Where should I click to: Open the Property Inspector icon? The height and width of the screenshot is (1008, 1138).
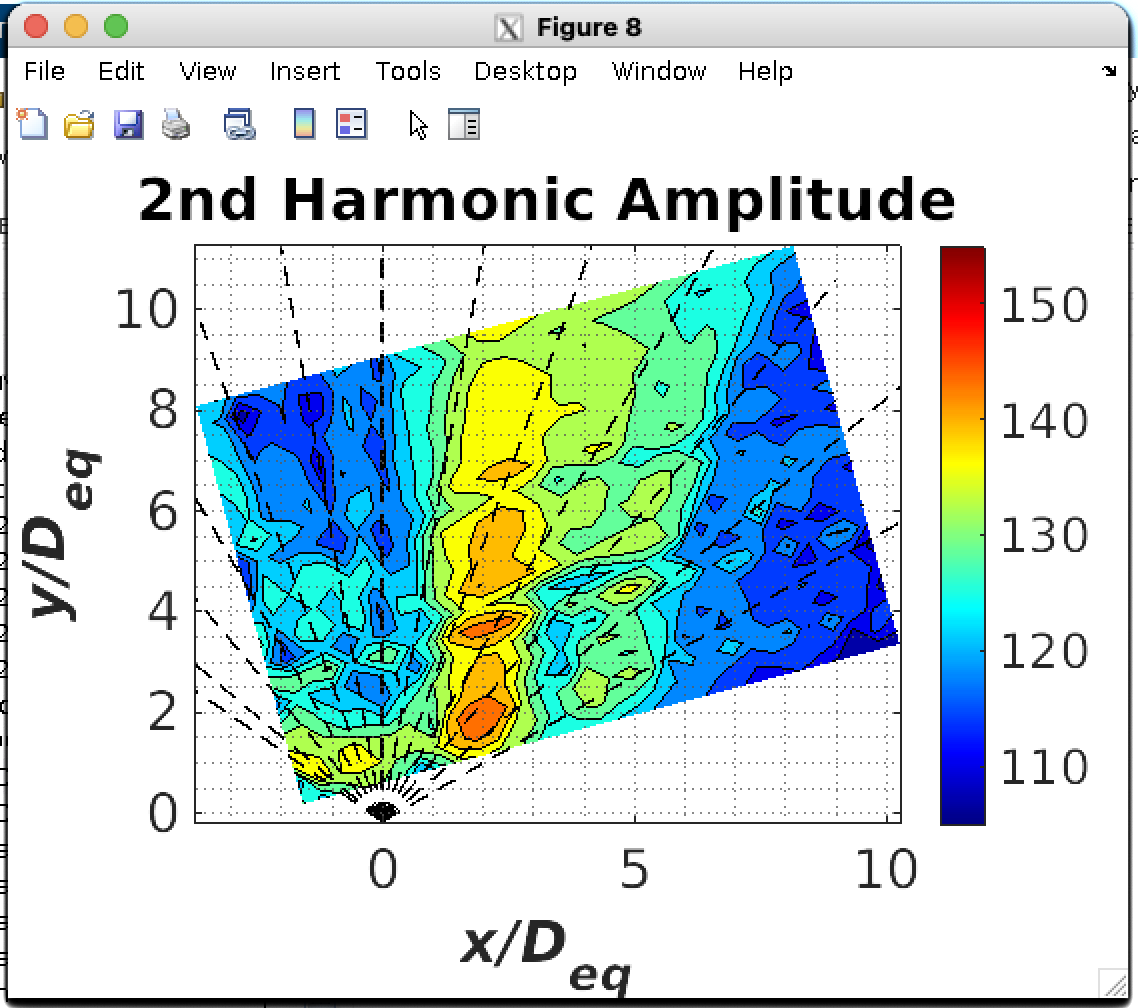tap(464, 124)
